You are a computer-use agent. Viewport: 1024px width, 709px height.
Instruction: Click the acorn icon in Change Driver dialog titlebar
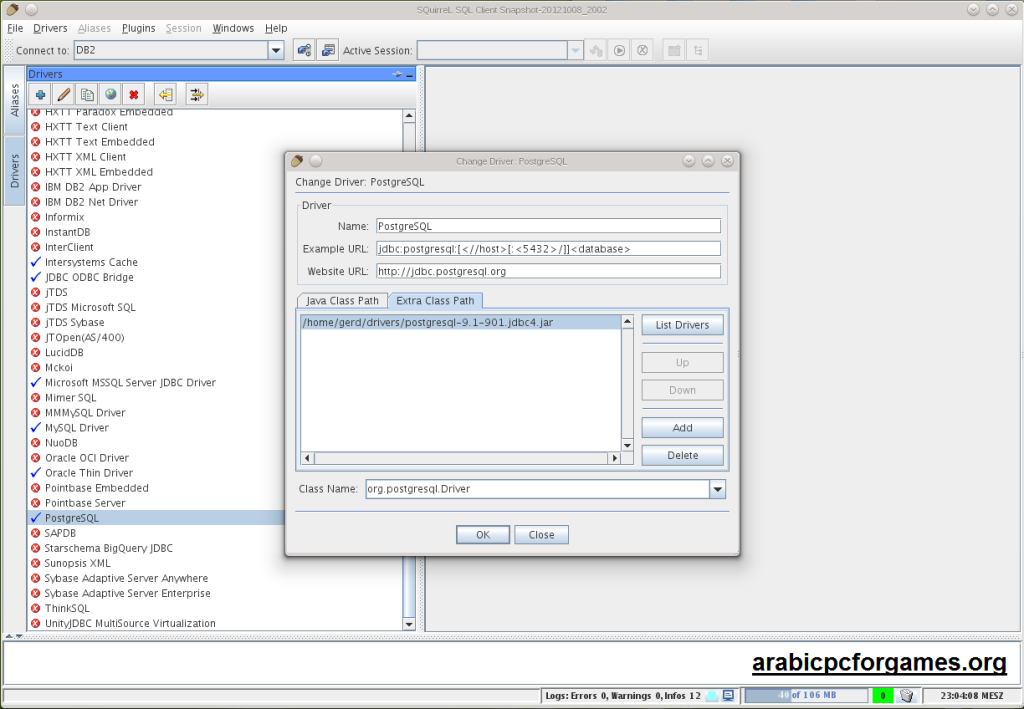click(x=297, y=161)
